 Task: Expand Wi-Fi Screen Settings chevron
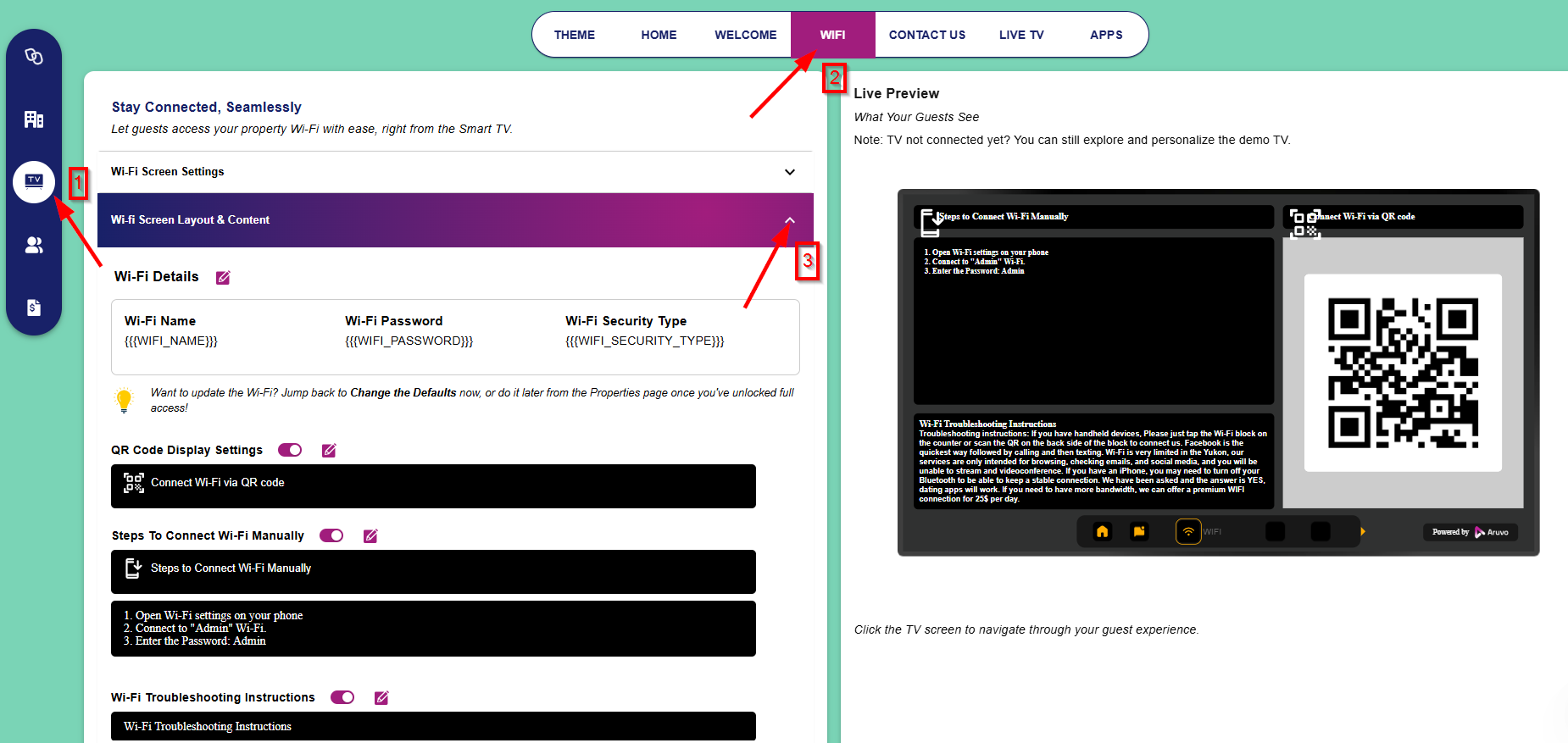pyautogui.click(x=790, y=172)
